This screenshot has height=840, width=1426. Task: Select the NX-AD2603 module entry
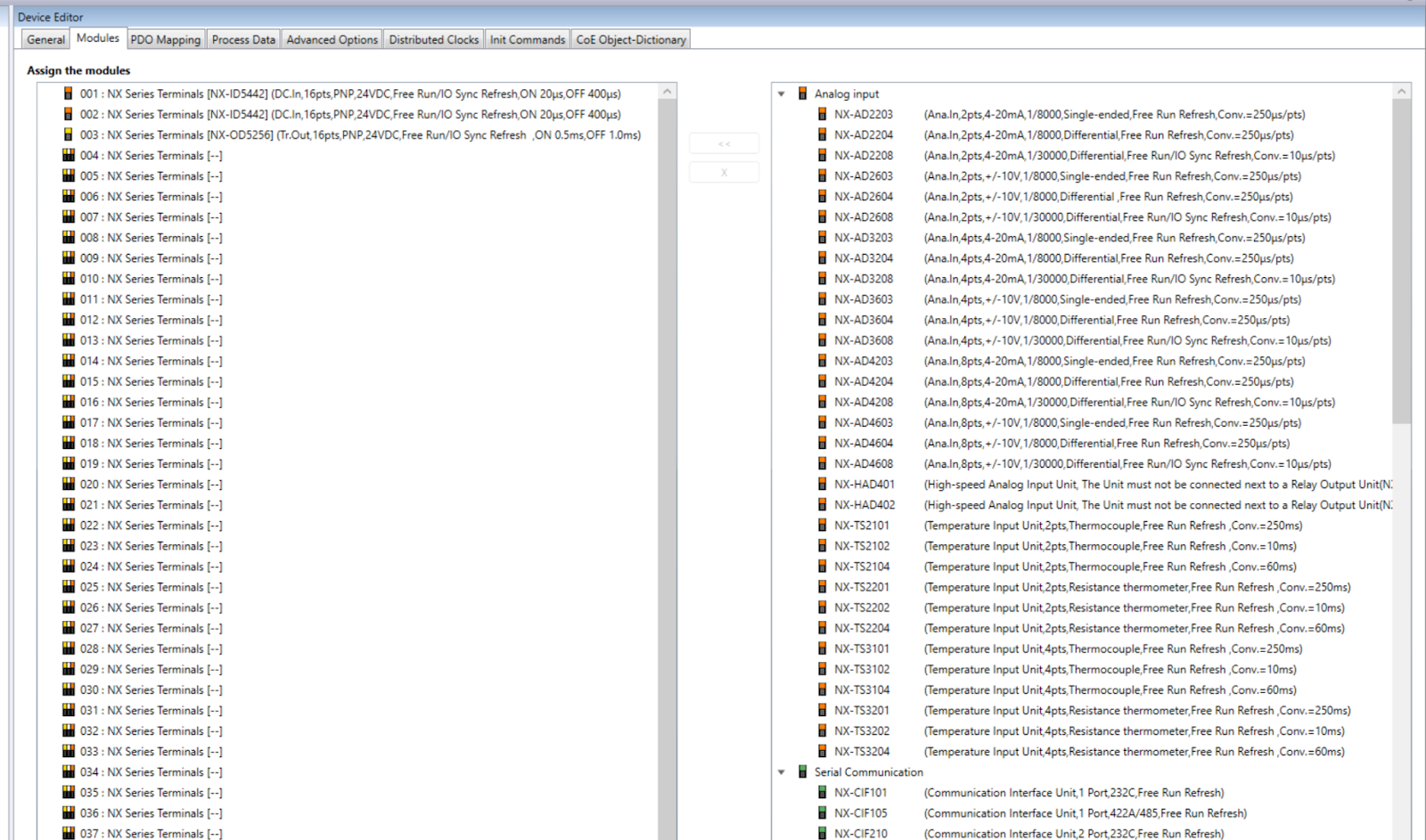click(x=1067, y=176)
